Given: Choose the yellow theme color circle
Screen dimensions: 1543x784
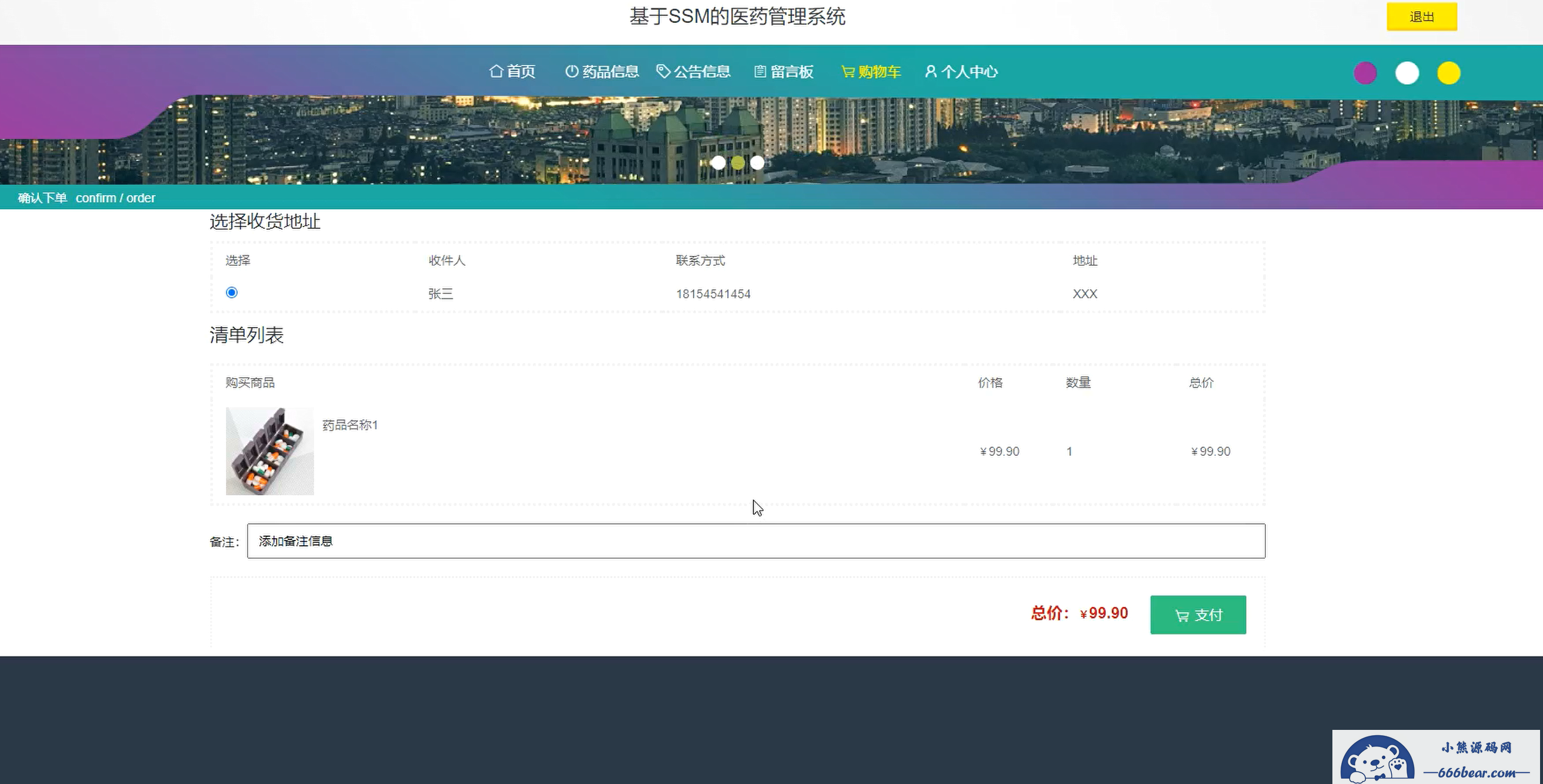Looking at the screenshot, I should click(x=1448, y=73).
